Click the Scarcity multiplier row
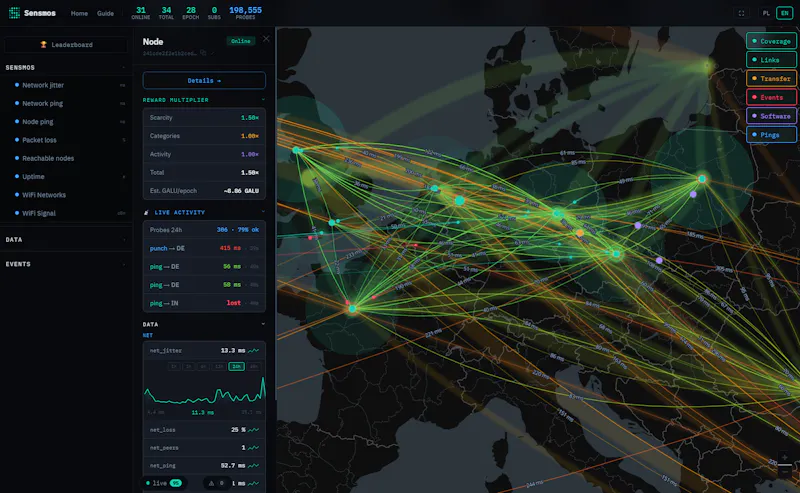Screen dimensions: 800x493 [204, 117]
